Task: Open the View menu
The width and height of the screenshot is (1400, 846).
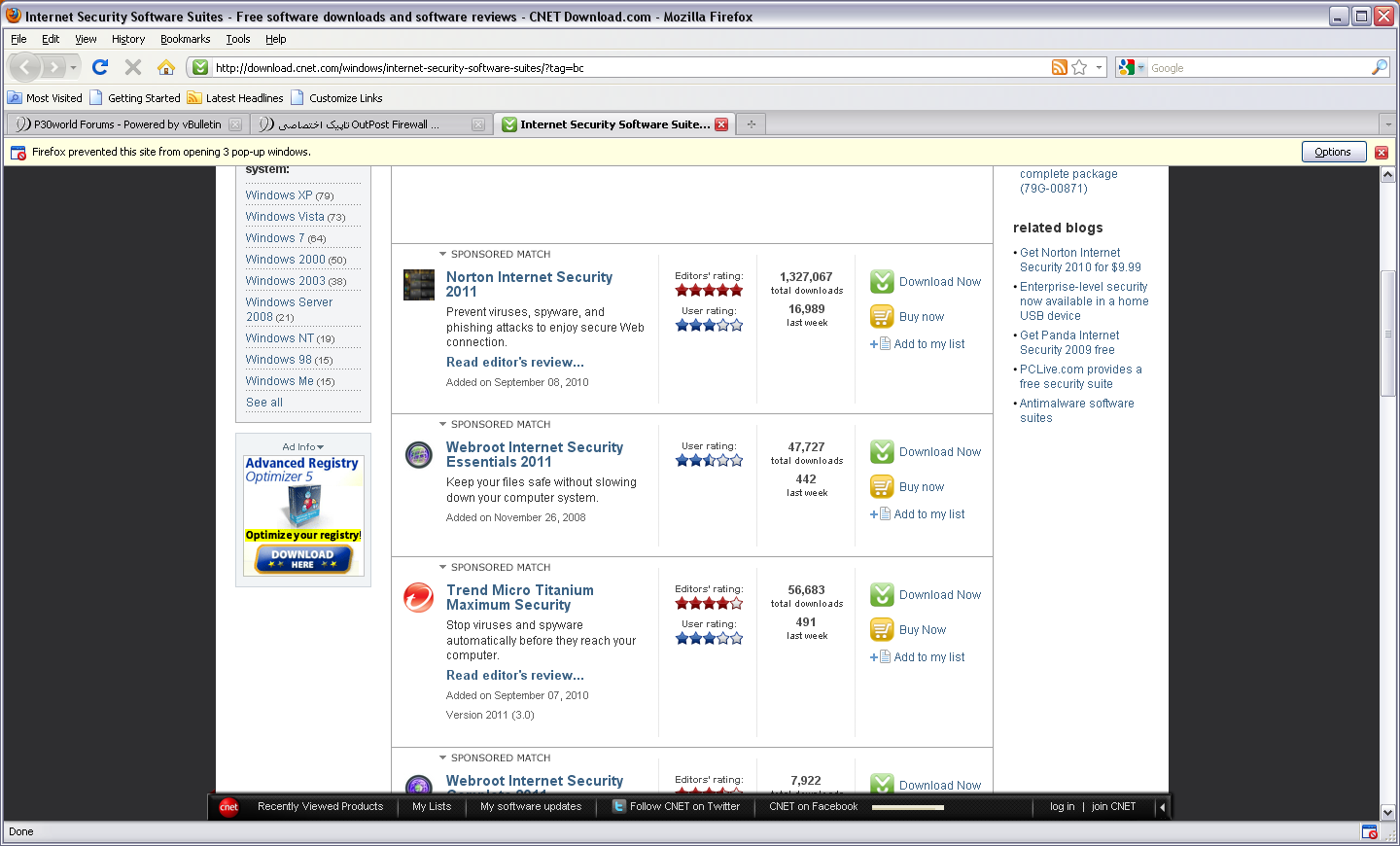Action: [86, 39]
